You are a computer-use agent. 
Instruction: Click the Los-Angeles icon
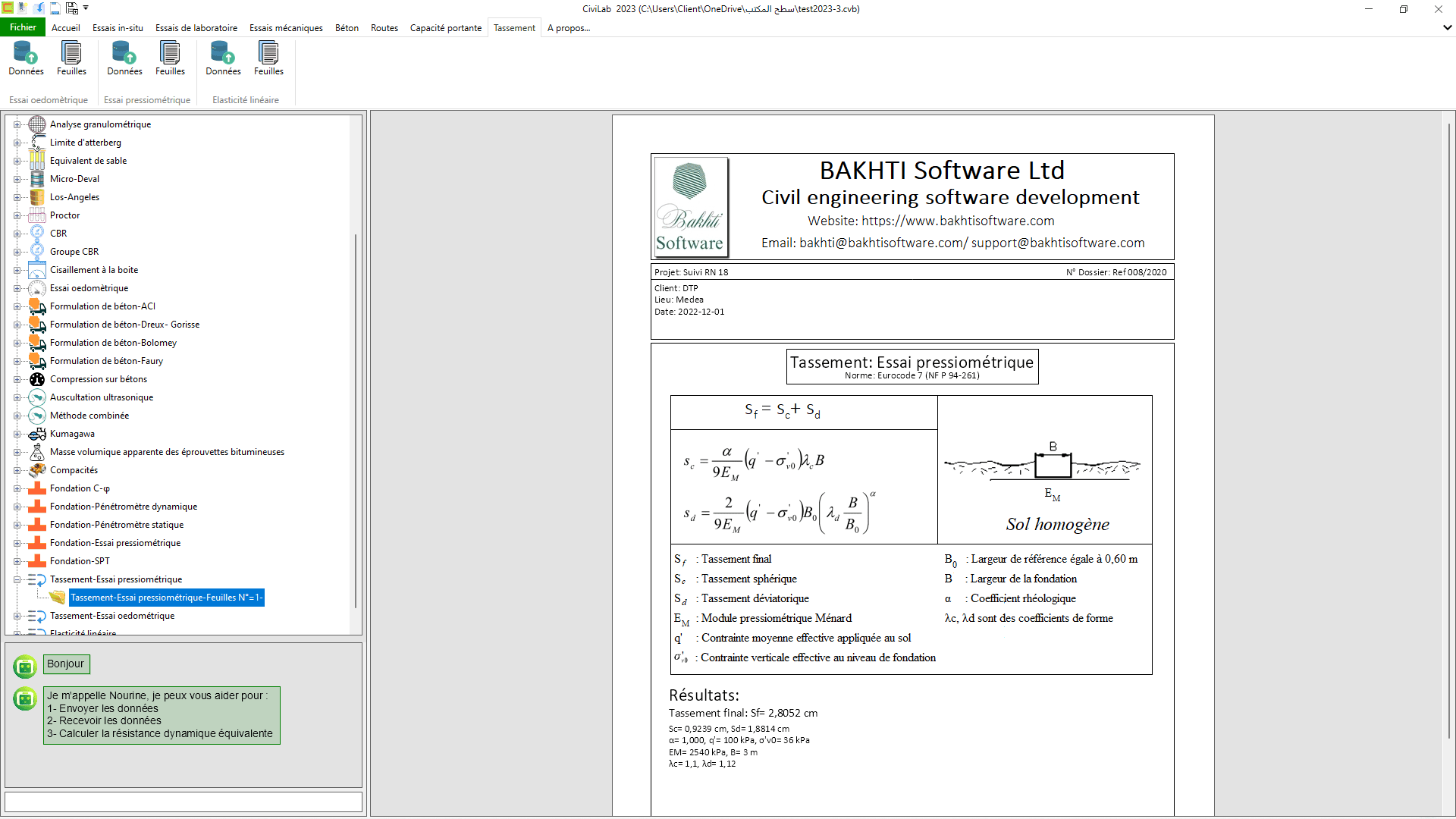[37, 197]
